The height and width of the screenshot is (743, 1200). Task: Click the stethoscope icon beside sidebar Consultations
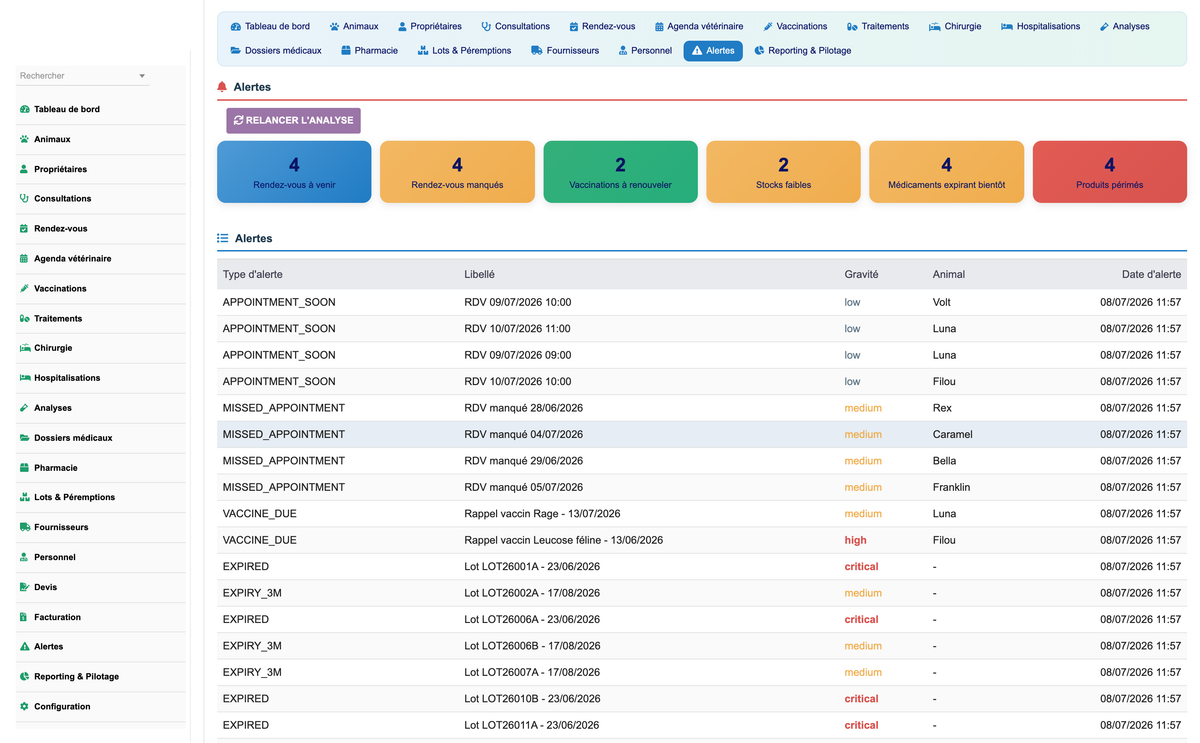(24, 198)
